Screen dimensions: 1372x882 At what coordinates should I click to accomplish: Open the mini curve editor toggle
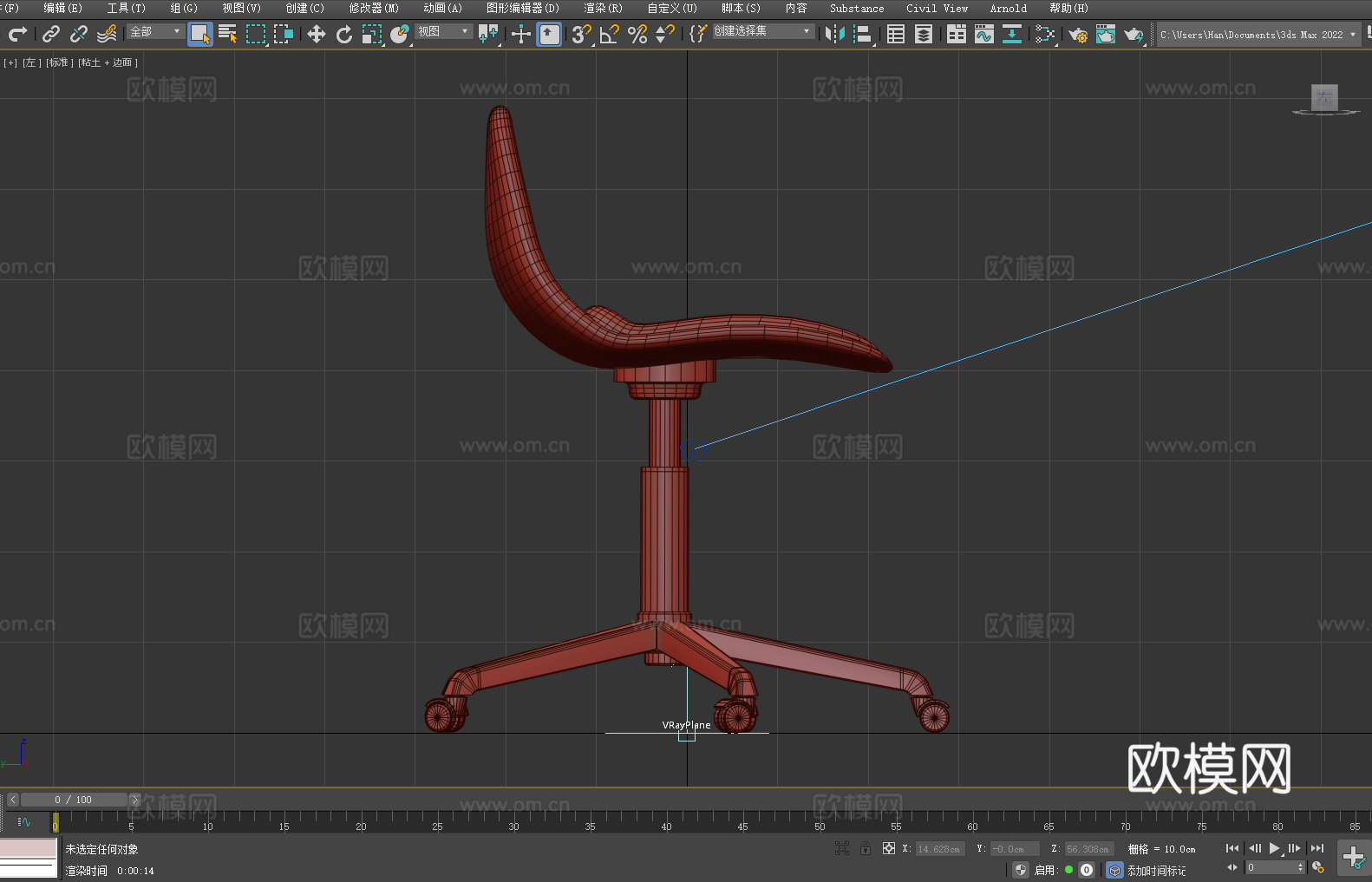(24, 821)
